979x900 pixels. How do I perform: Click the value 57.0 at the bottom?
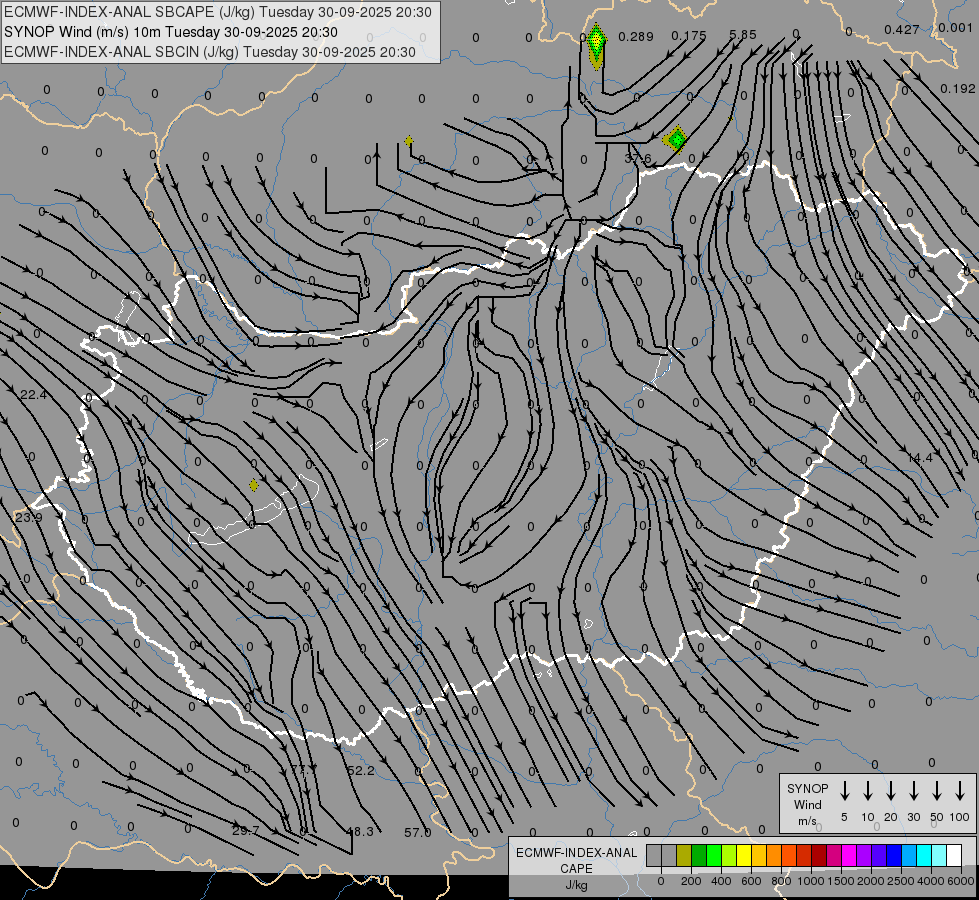click(418, 833)
